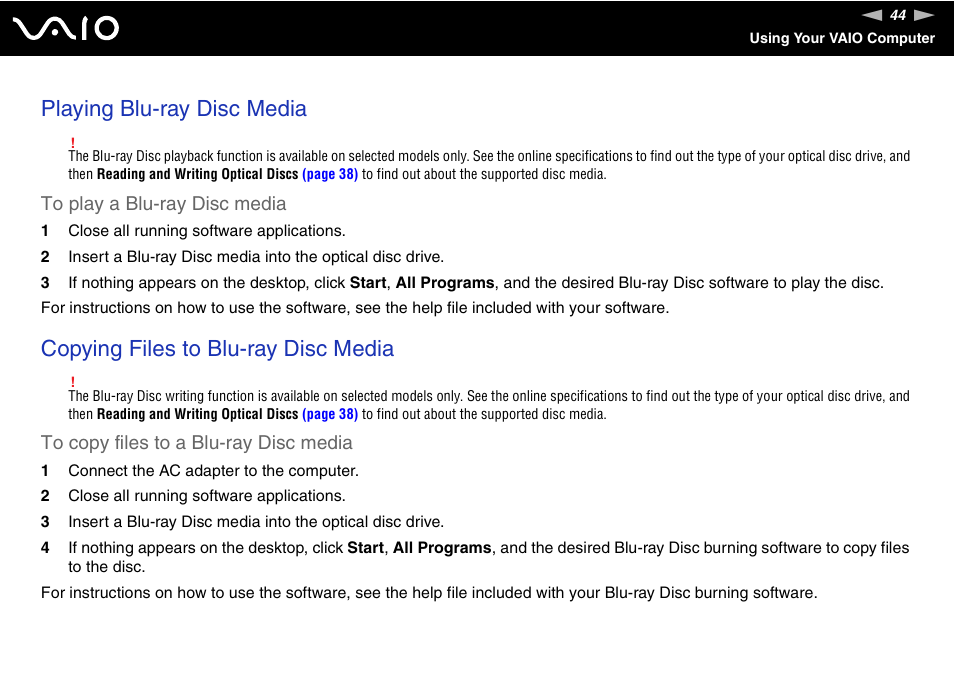Open page 38 link under Copying Files section
The width and height of the screenshot is (954, 674).
[330, 414]
